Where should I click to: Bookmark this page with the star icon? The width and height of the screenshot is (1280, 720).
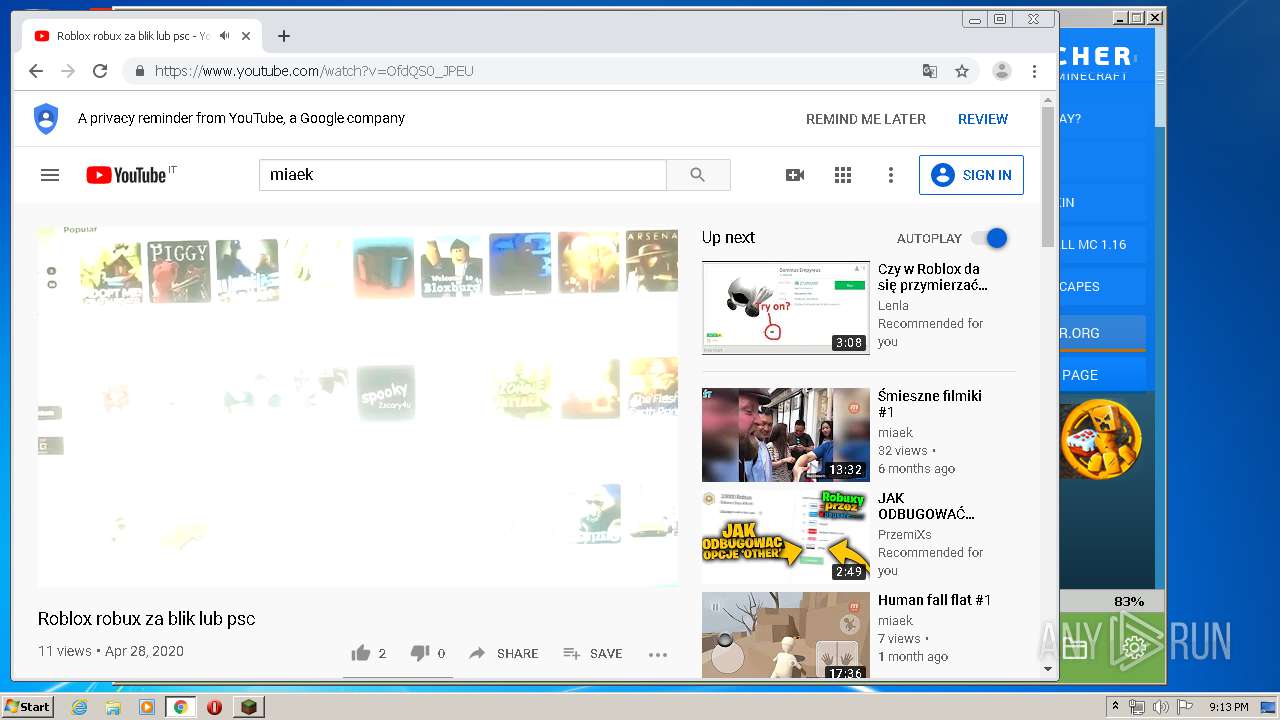pyautogui.click(x=962, y=71)
